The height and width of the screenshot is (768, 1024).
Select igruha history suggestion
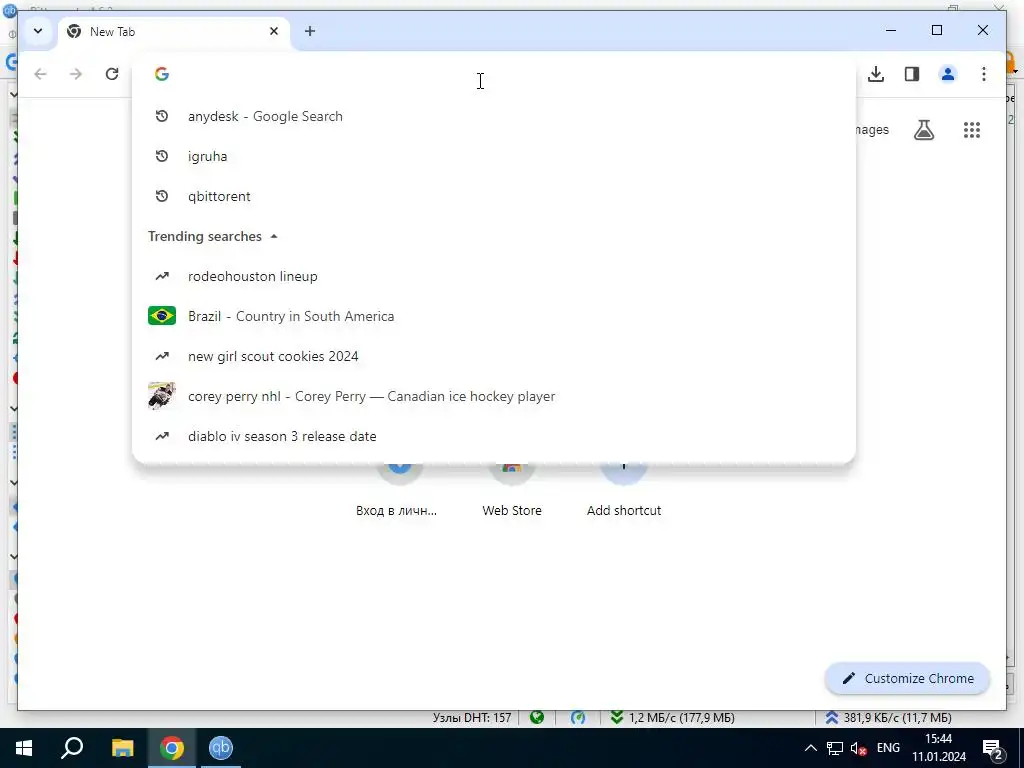click(494, 156)
